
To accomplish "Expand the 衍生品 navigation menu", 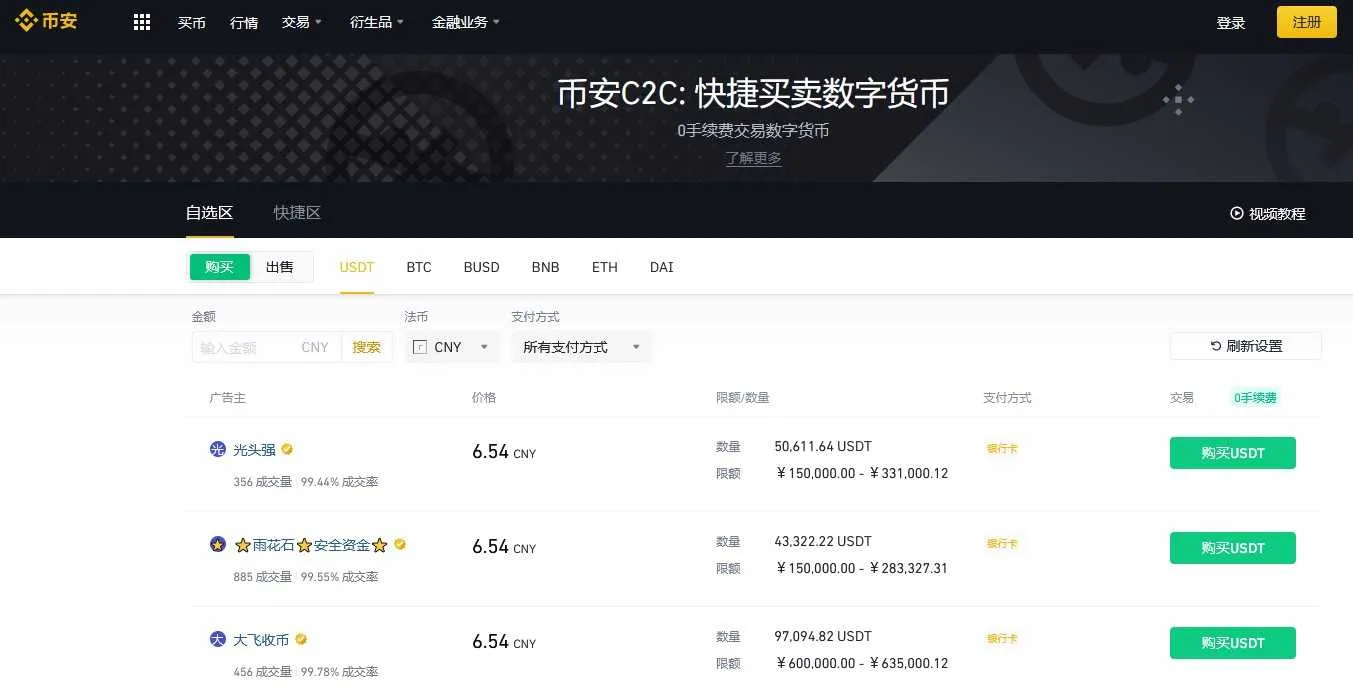I will click(377, 22).
